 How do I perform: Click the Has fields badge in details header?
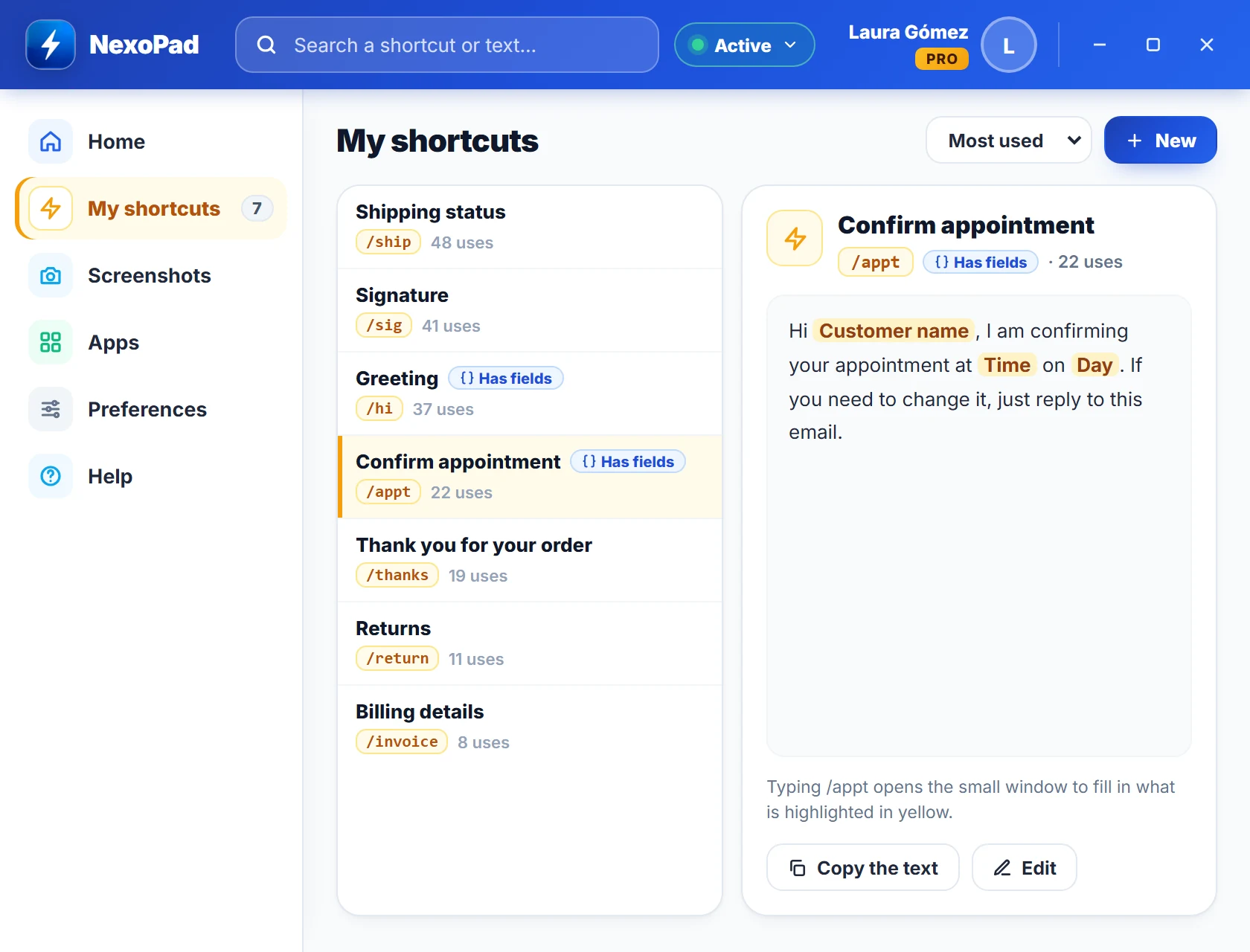981,262
